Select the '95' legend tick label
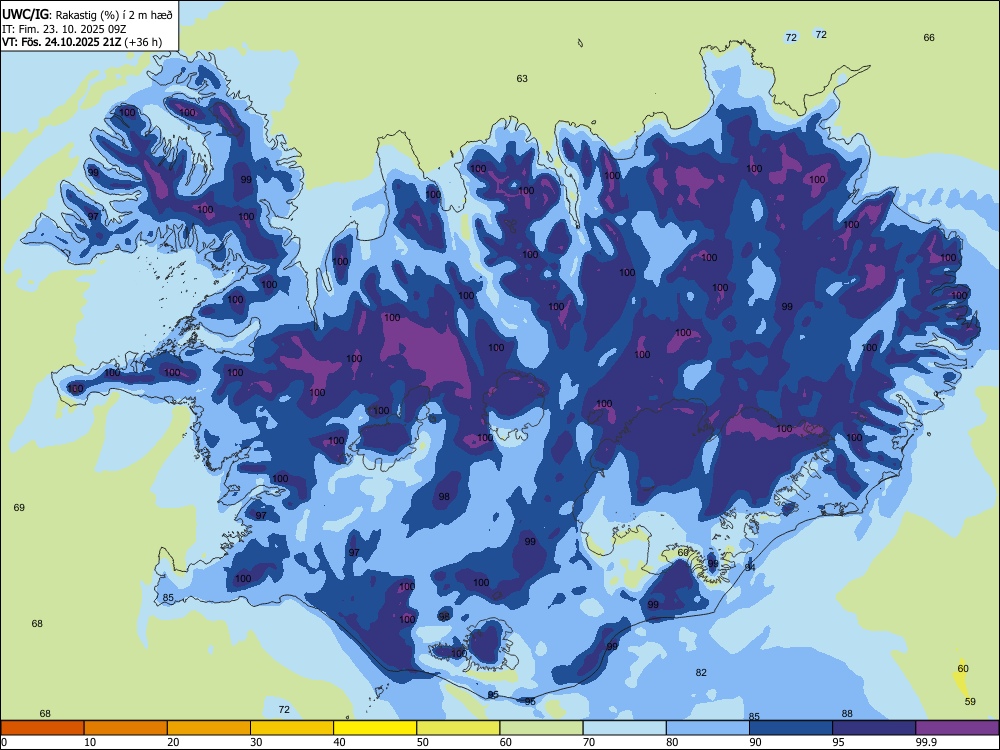The width and height of the screenshot is (1000, 750). coord(838,742)
